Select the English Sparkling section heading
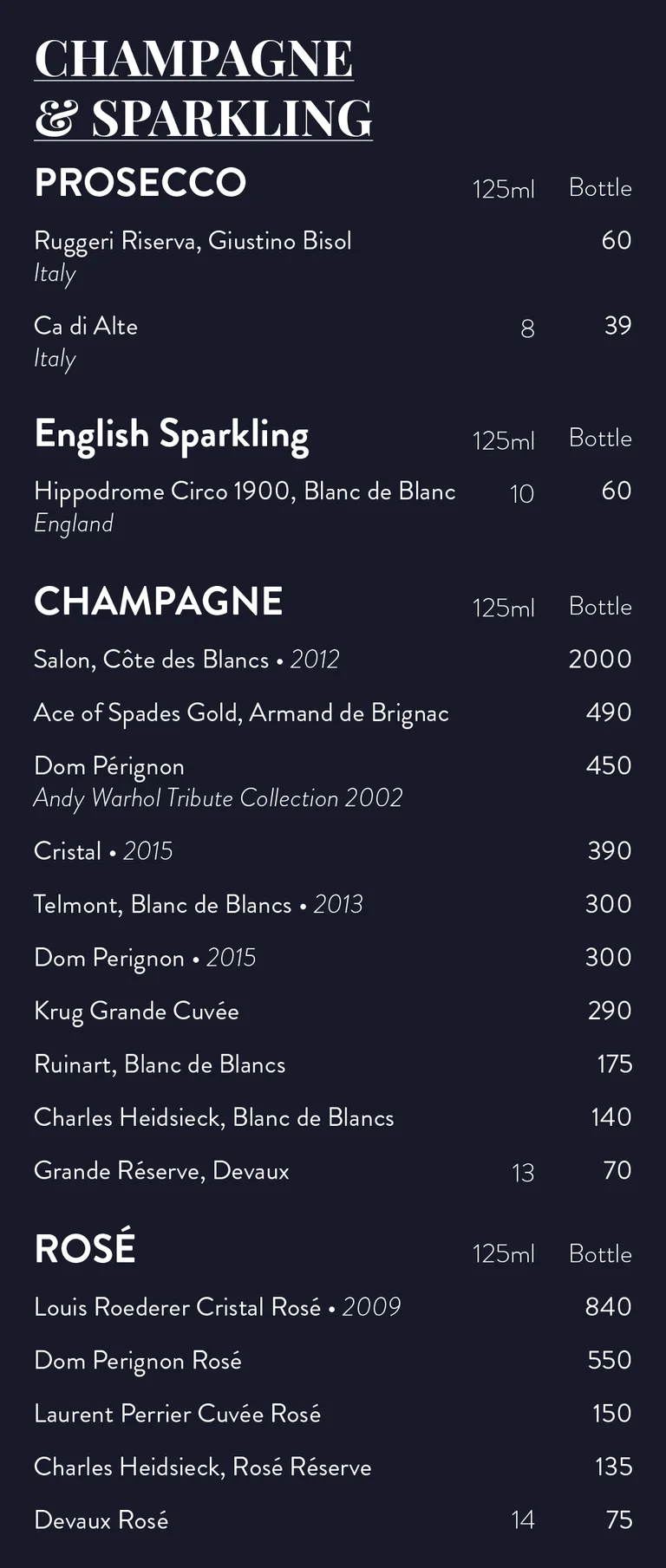The width and height of the screenshot is (666, 1568). click(x=172, y=436)
